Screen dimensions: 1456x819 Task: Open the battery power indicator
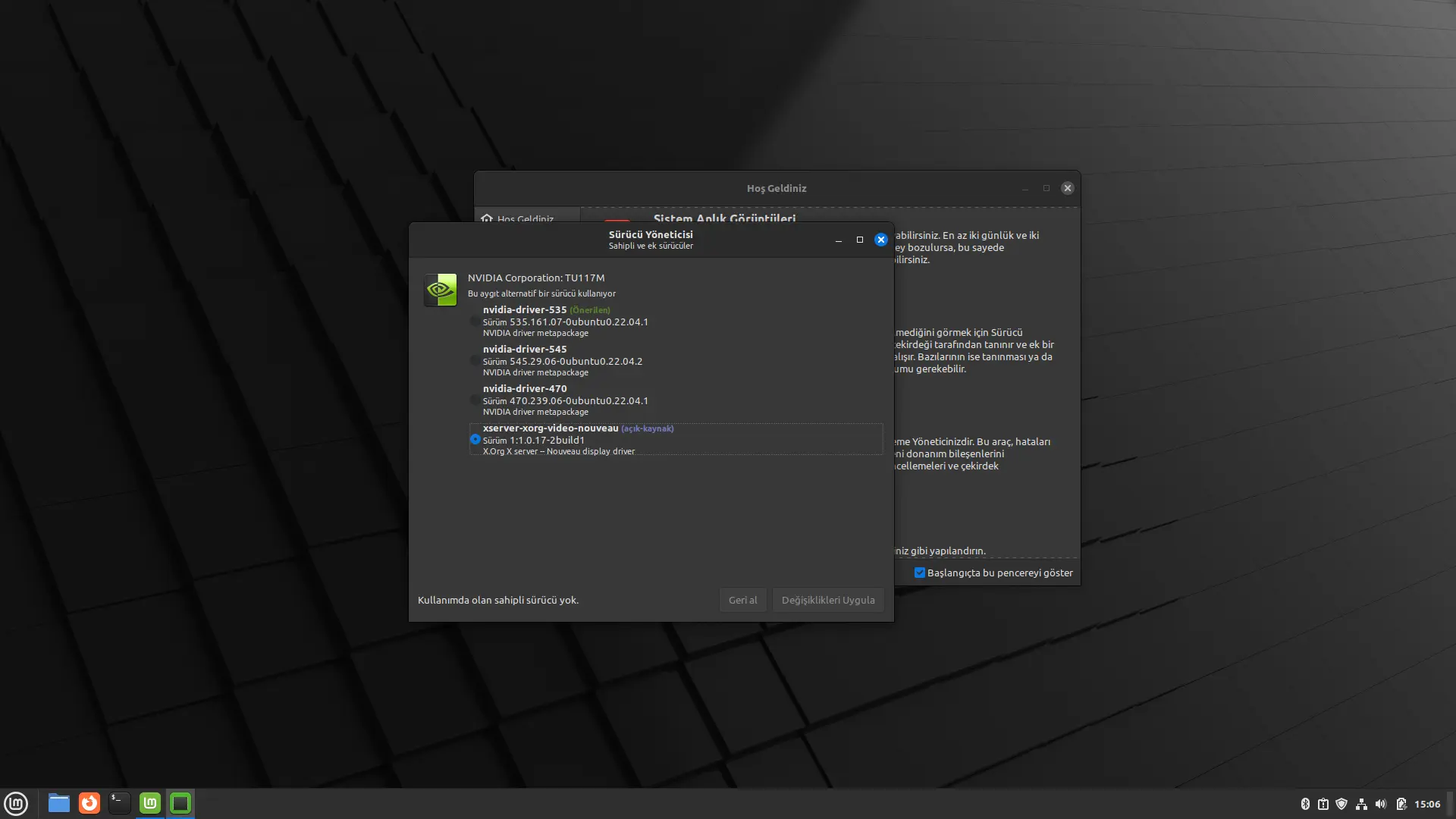coord(1401,804)
